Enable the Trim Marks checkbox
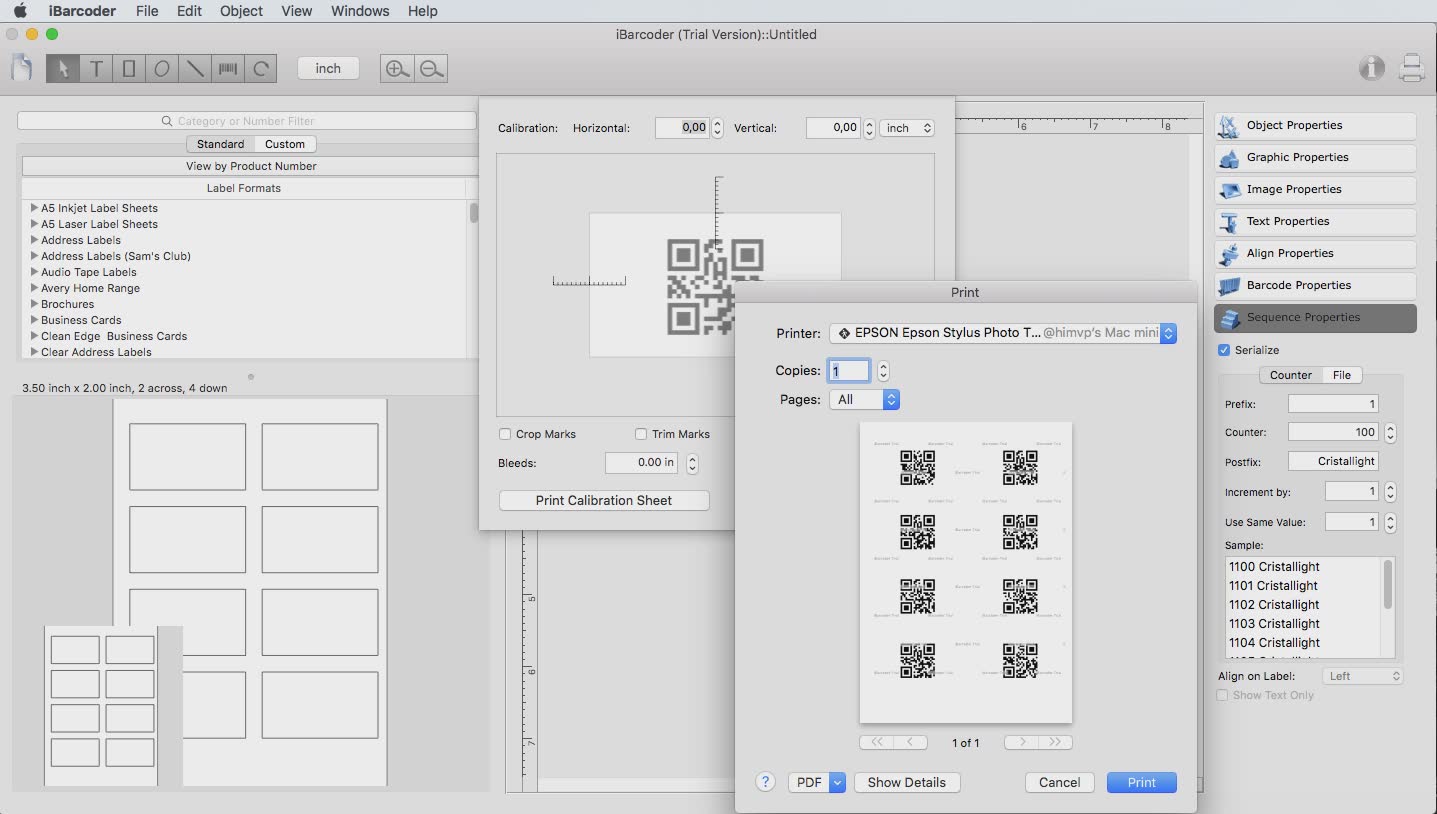1437x814 pixels. [x=641, y=434]
